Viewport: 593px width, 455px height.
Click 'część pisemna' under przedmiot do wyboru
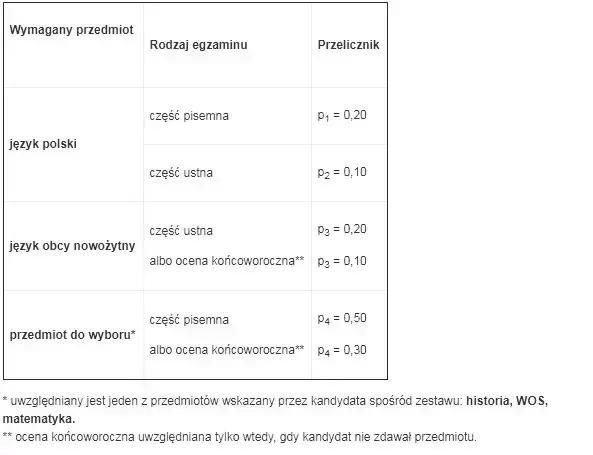pyautogui.click(x=189, y=320)
